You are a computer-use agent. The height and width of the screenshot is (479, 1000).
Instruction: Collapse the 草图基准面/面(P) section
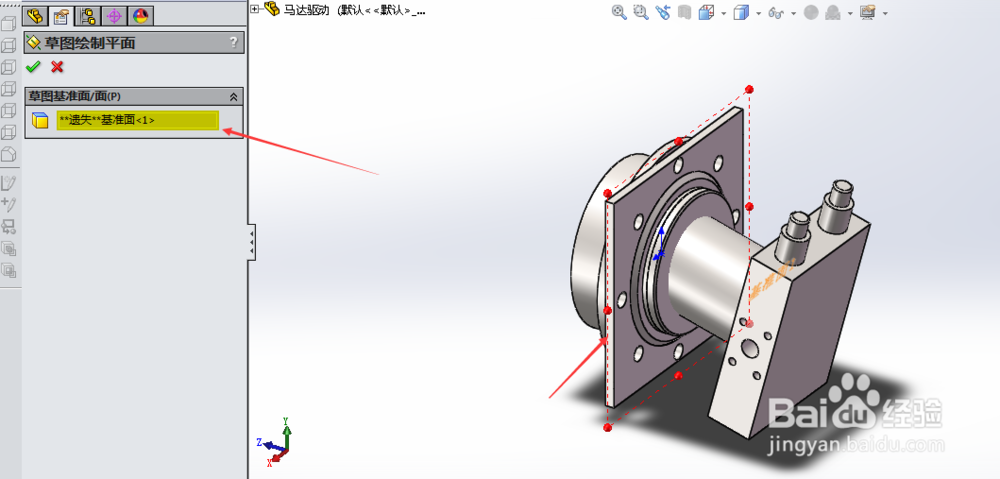coord(233,96)
